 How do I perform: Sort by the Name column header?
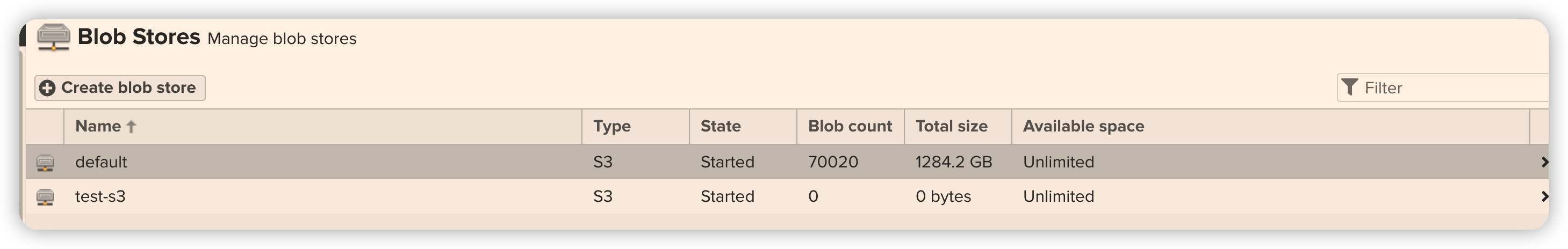pyautogui.click(x=98, y=126)
